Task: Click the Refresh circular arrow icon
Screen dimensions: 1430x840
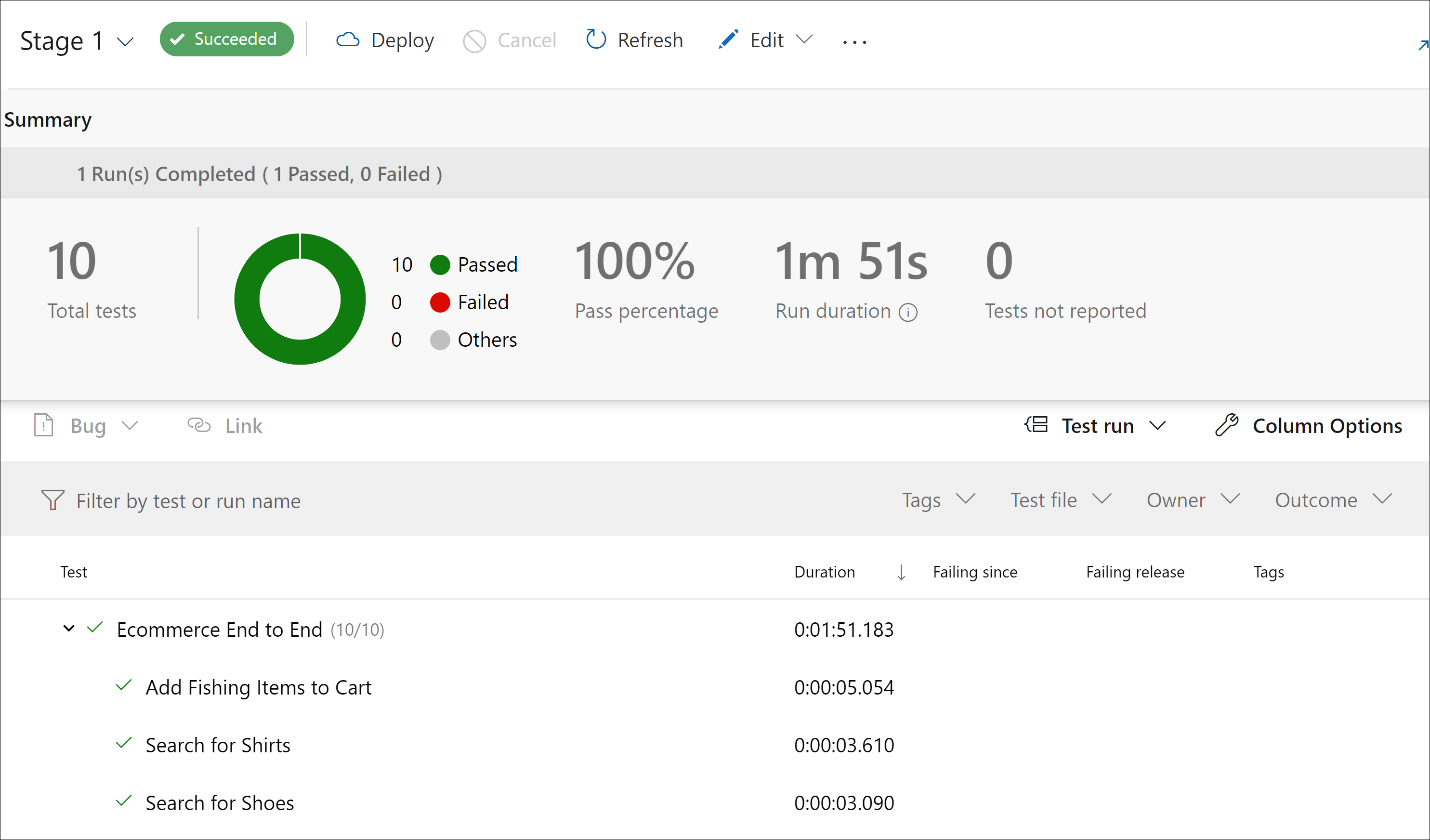Action: pyautogui.click(x=595, y=39)
